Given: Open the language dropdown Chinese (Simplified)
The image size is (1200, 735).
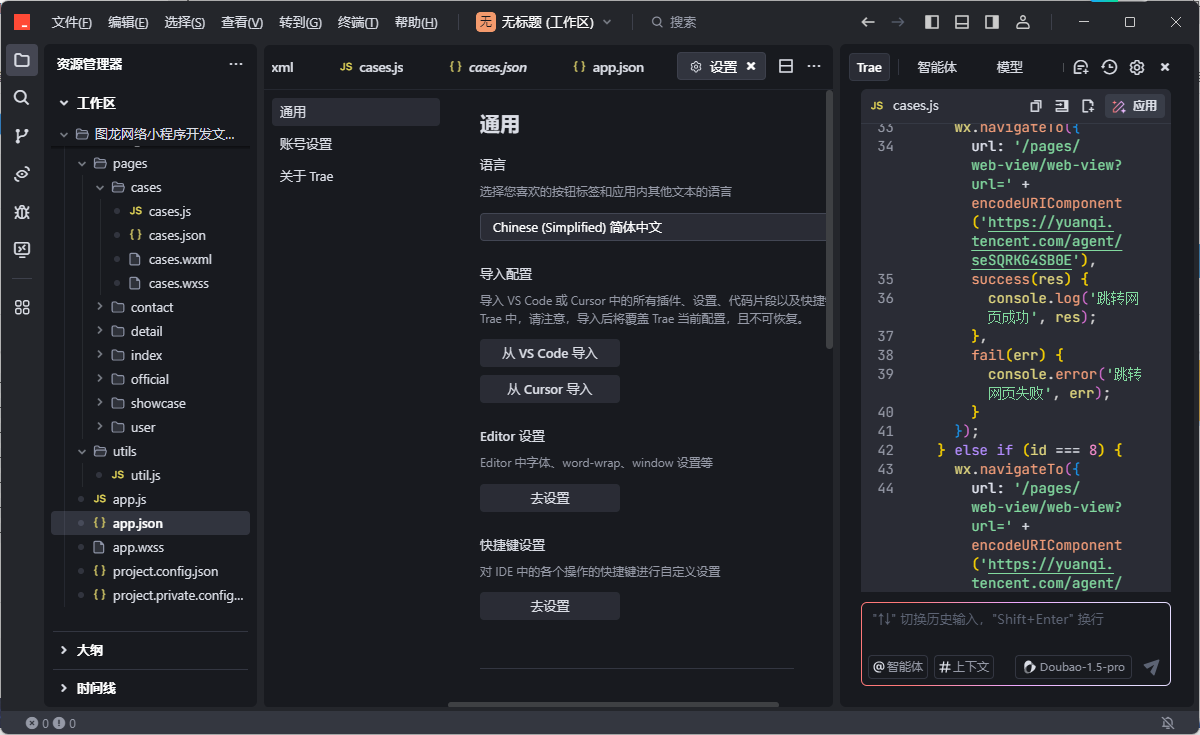Looking at the screenshot, I should point(653,227).
